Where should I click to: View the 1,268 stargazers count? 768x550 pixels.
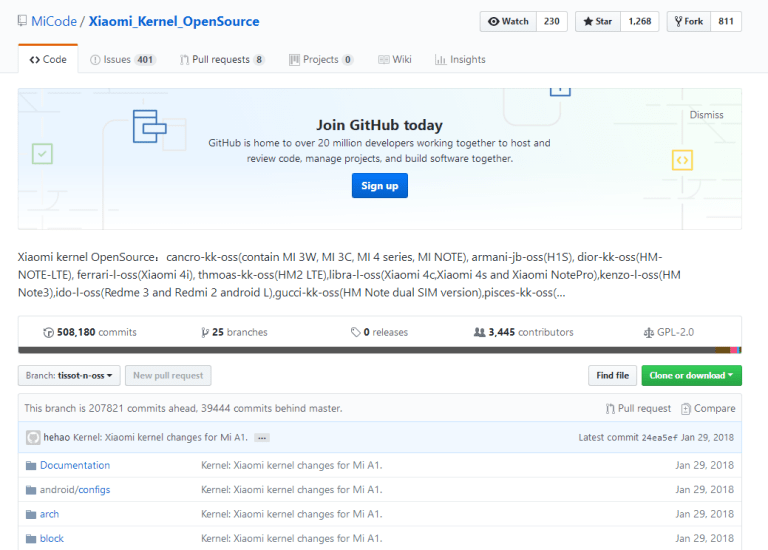click(x=640, y=22)
